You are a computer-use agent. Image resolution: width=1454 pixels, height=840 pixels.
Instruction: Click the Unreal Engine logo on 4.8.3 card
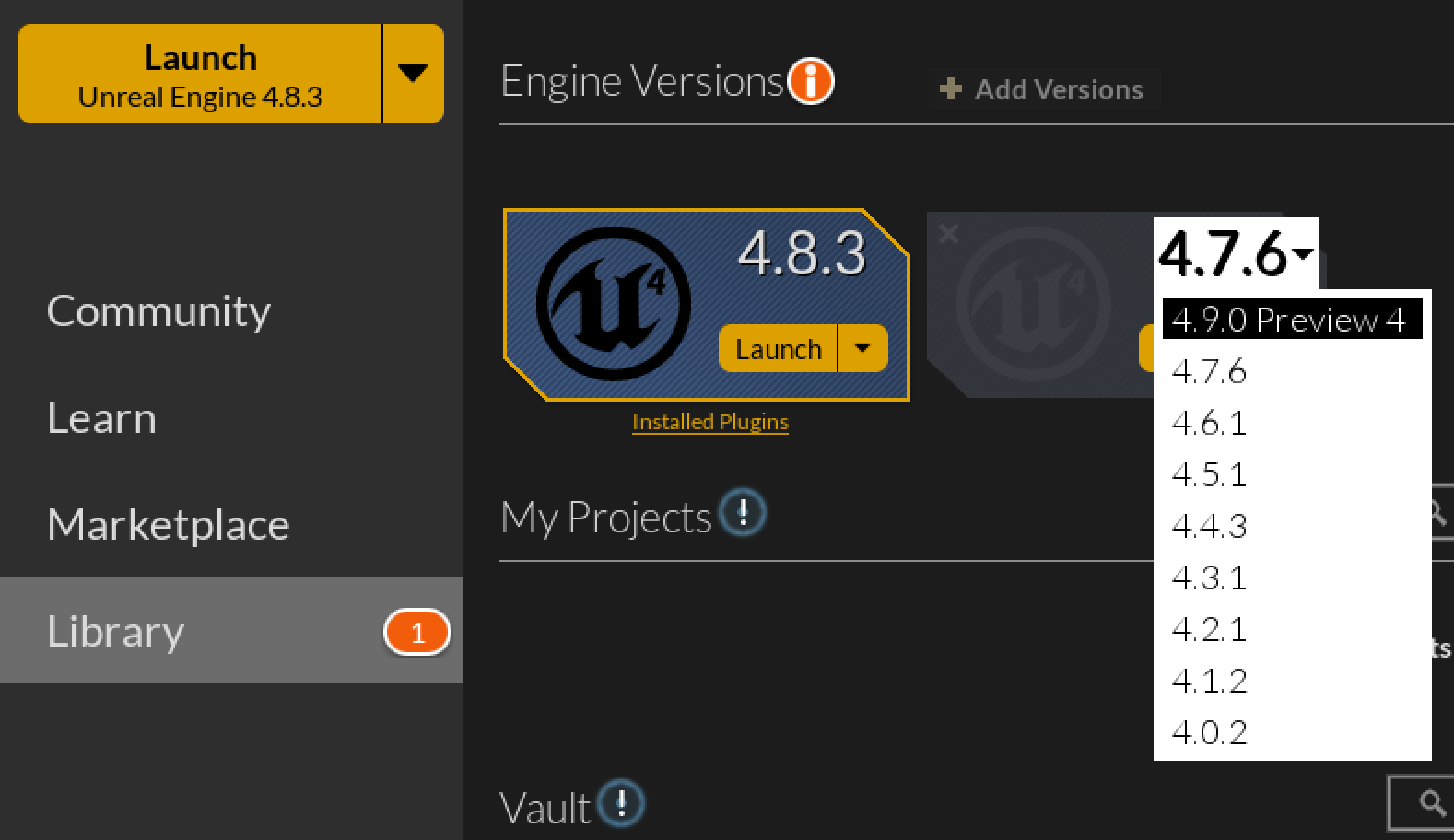click(614, 304)
